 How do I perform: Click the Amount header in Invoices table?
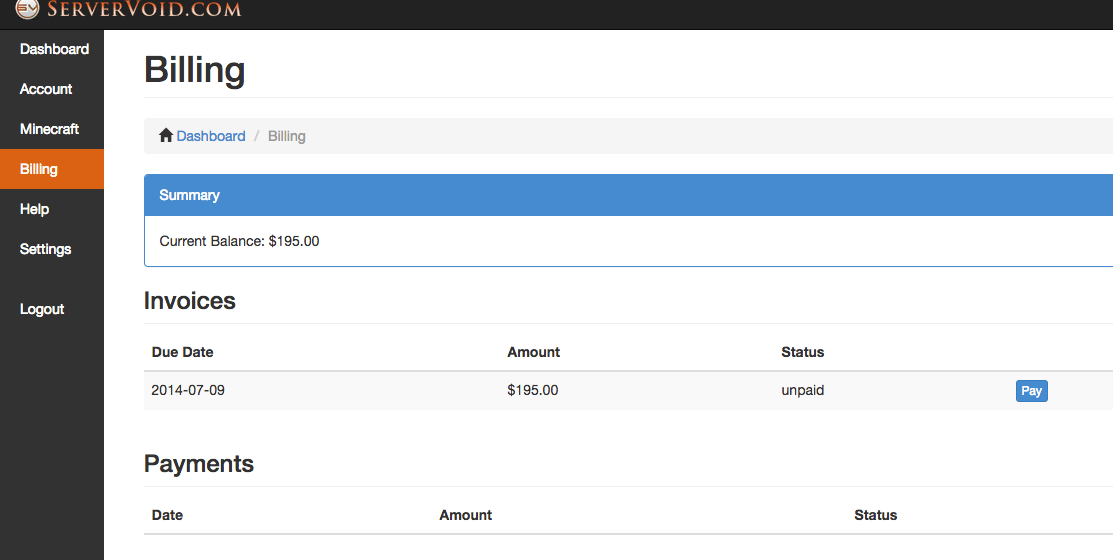(x=533, y=352)
